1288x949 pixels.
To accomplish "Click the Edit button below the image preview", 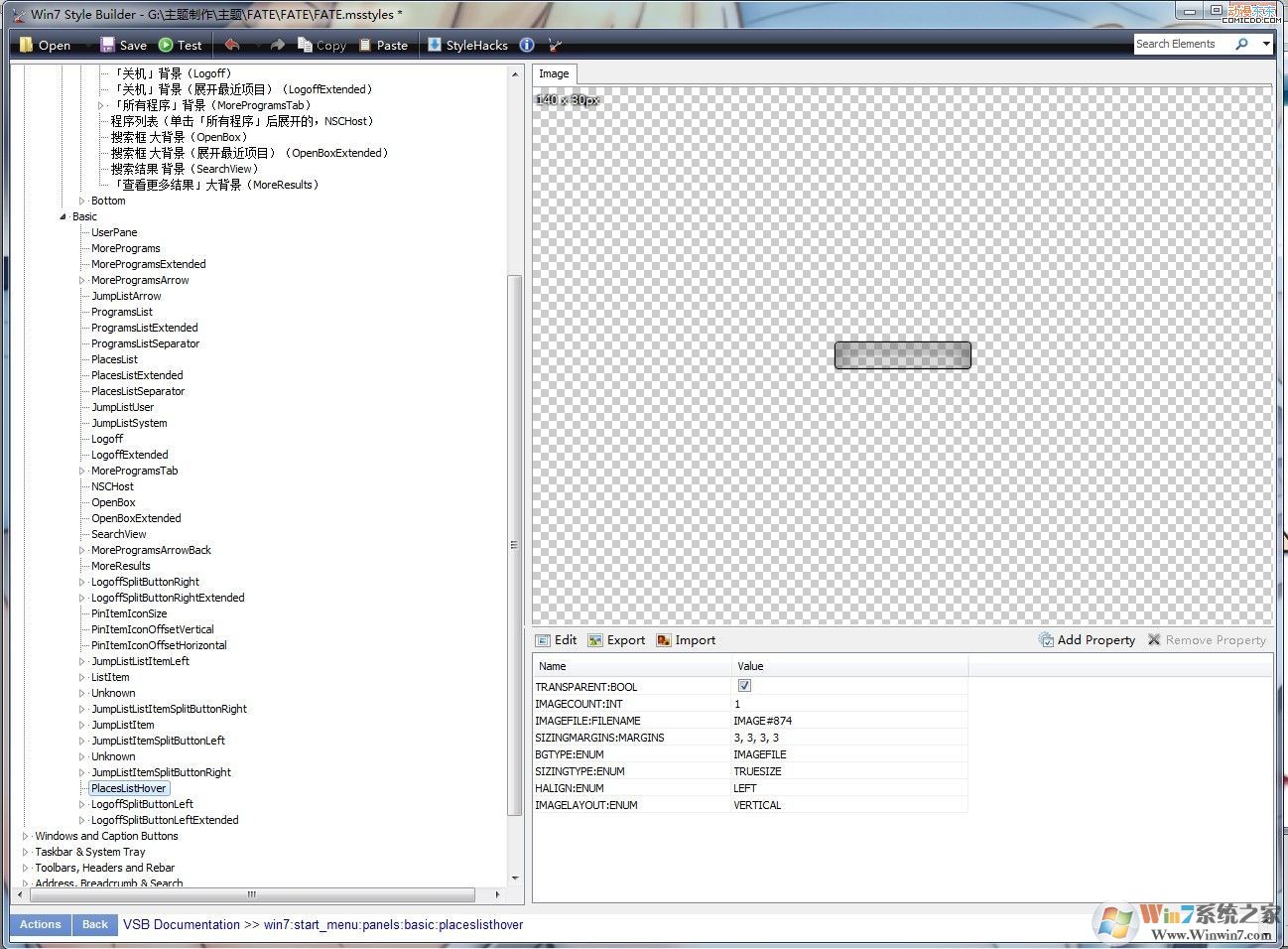I will coord(556,640).
